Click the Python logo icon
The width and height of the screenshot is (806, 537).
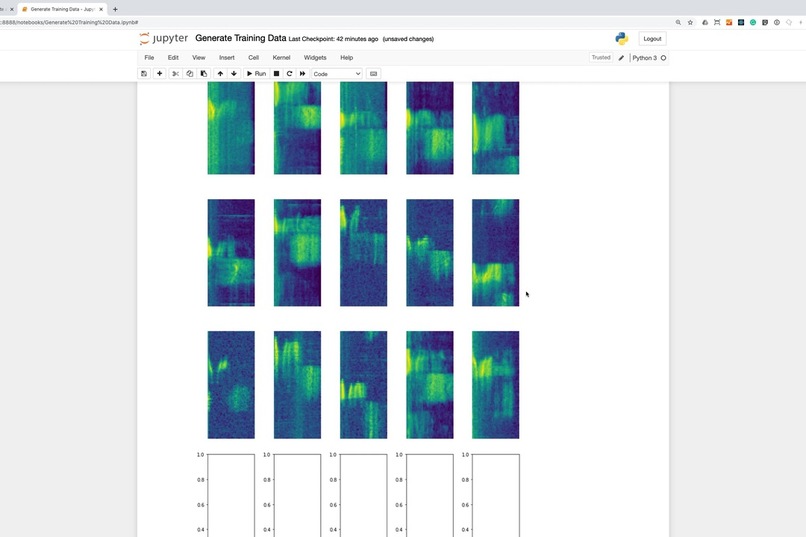[621, 39]
